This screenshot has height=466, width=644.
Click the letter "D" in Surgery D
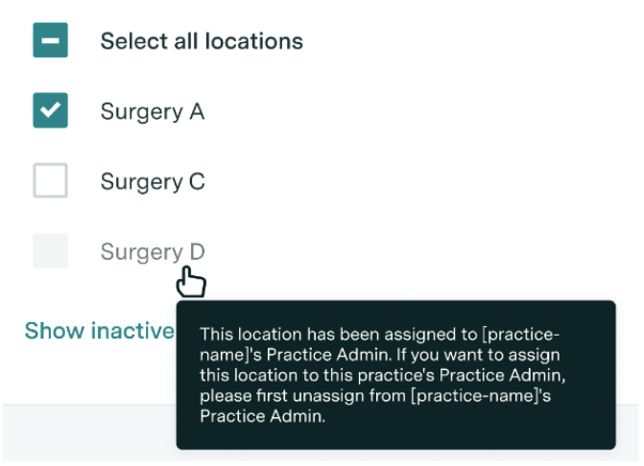196,252
